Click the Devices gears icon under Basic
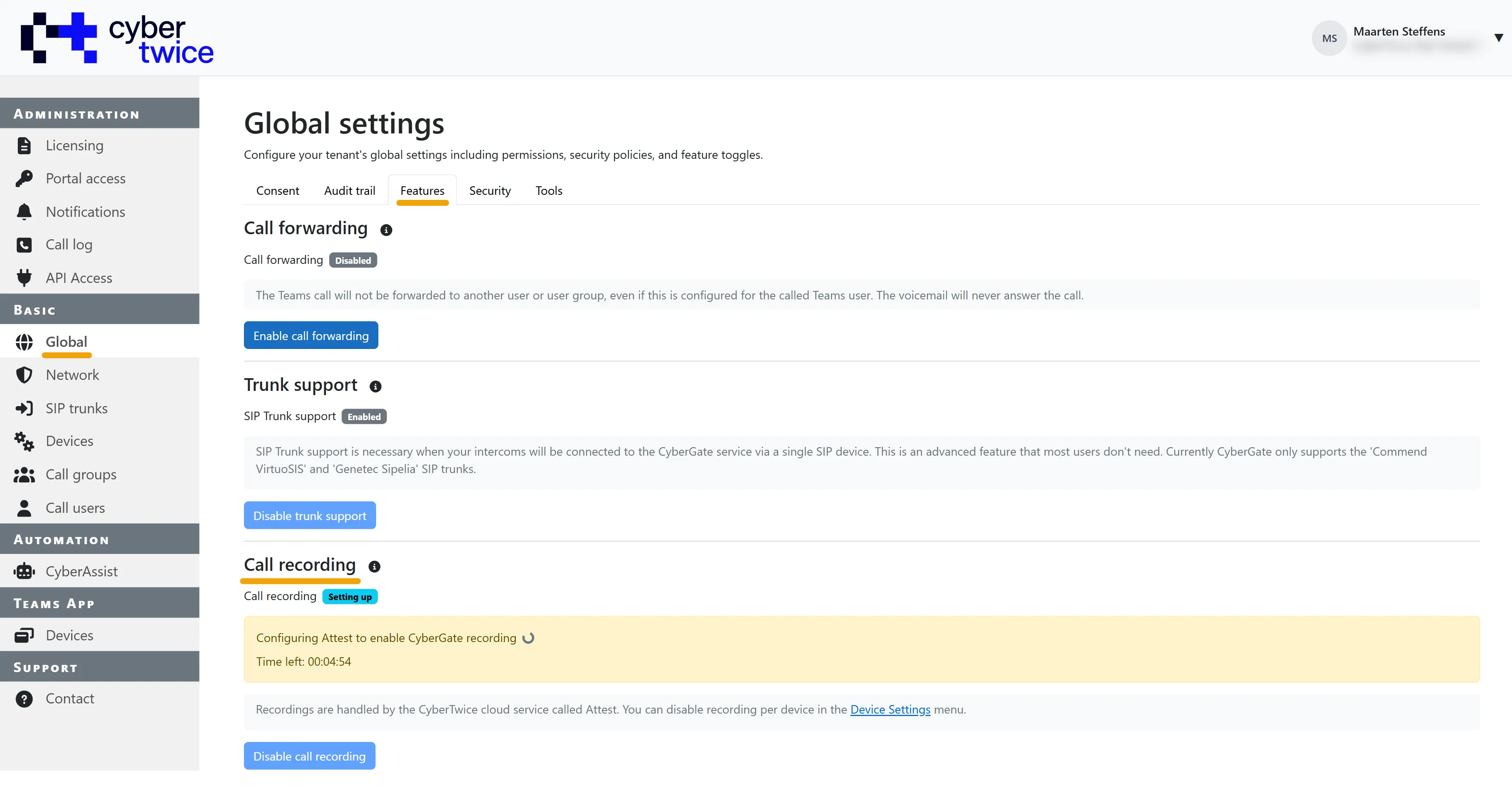Screen dimensions: 1512x797 click(24, 441)
